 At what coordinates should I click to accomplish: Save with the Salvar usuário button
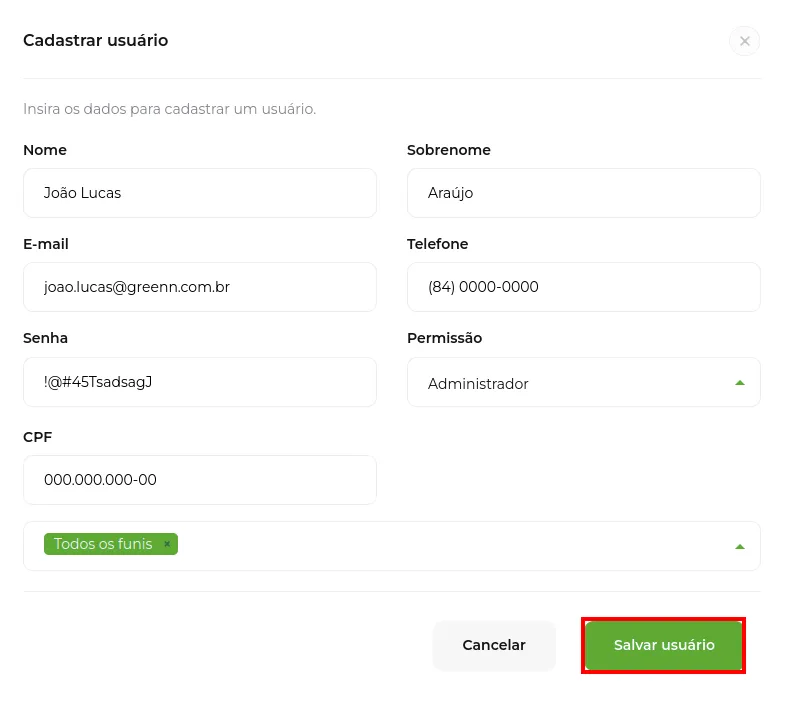click(664, 645)
